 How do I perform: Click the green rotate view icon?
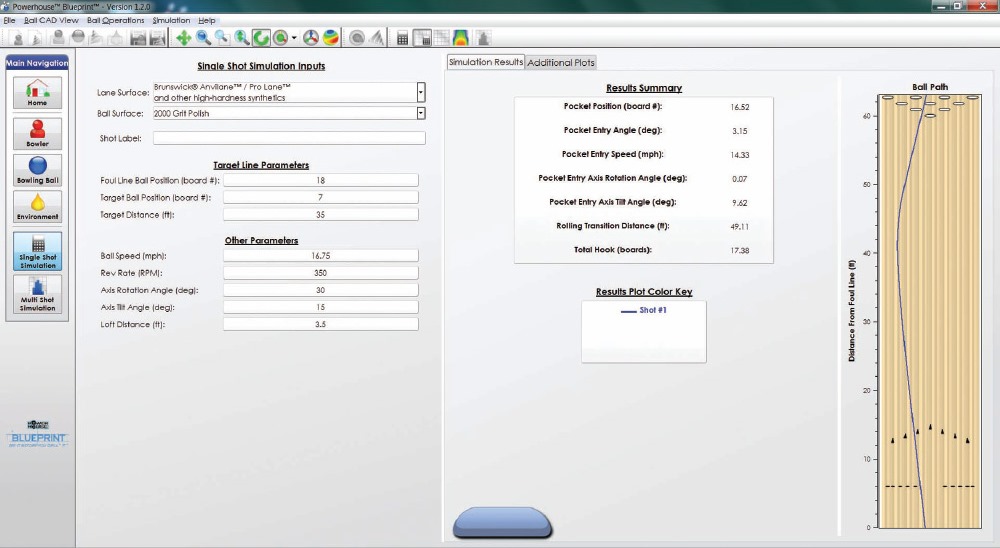[261, 38]
